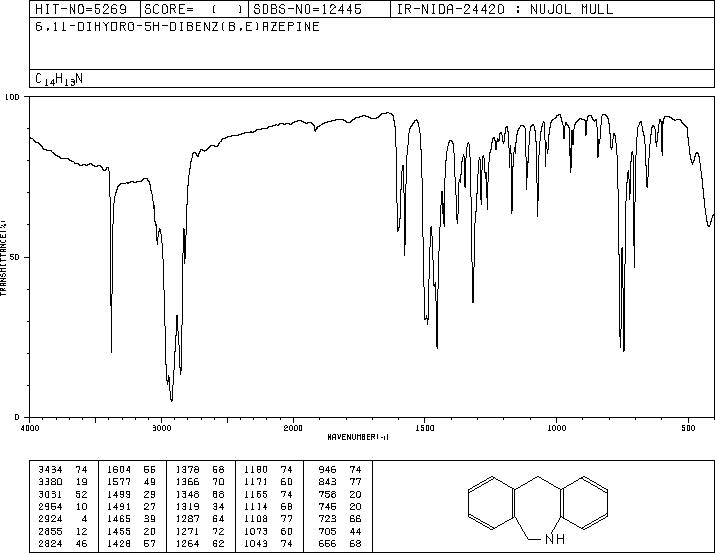Click peak value 1604 in the table

point(119,469)
